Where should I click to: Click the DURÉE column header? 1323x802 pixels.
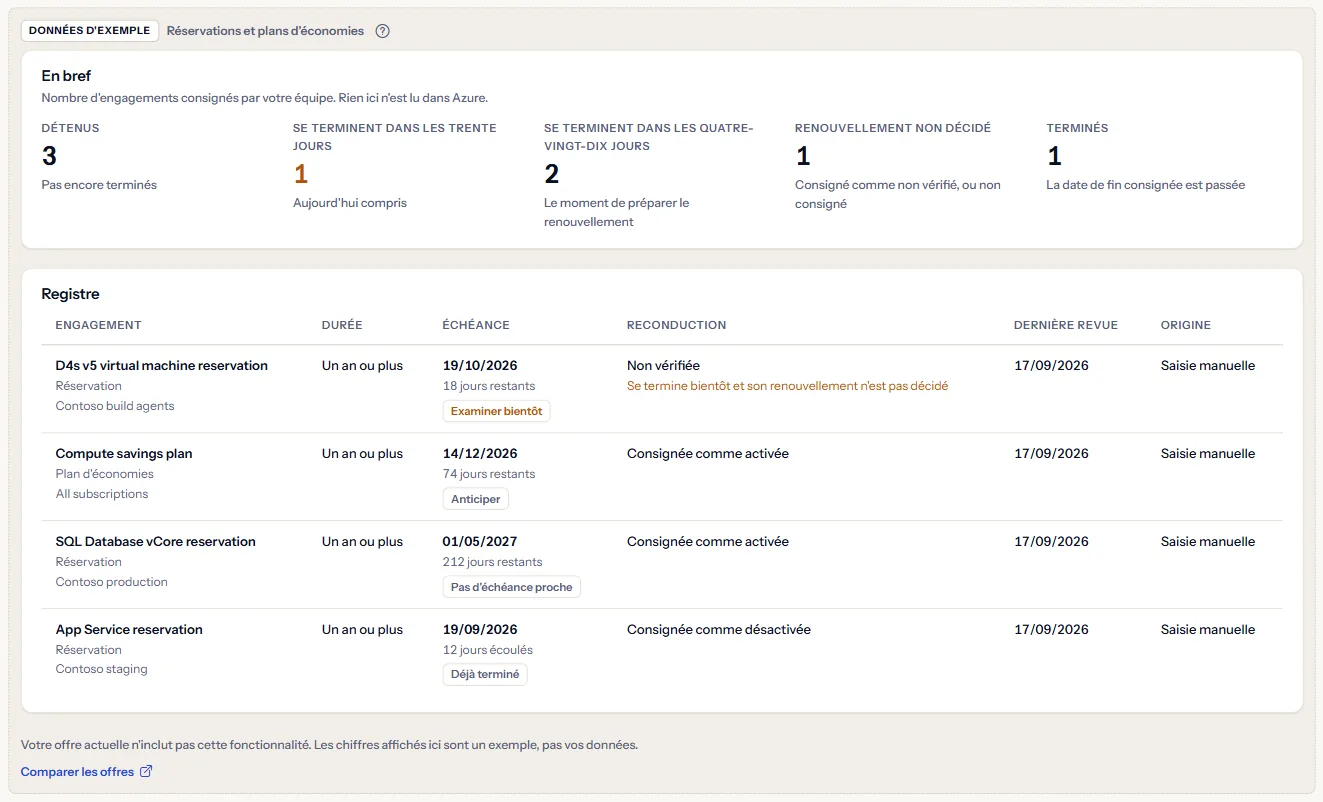342,325
